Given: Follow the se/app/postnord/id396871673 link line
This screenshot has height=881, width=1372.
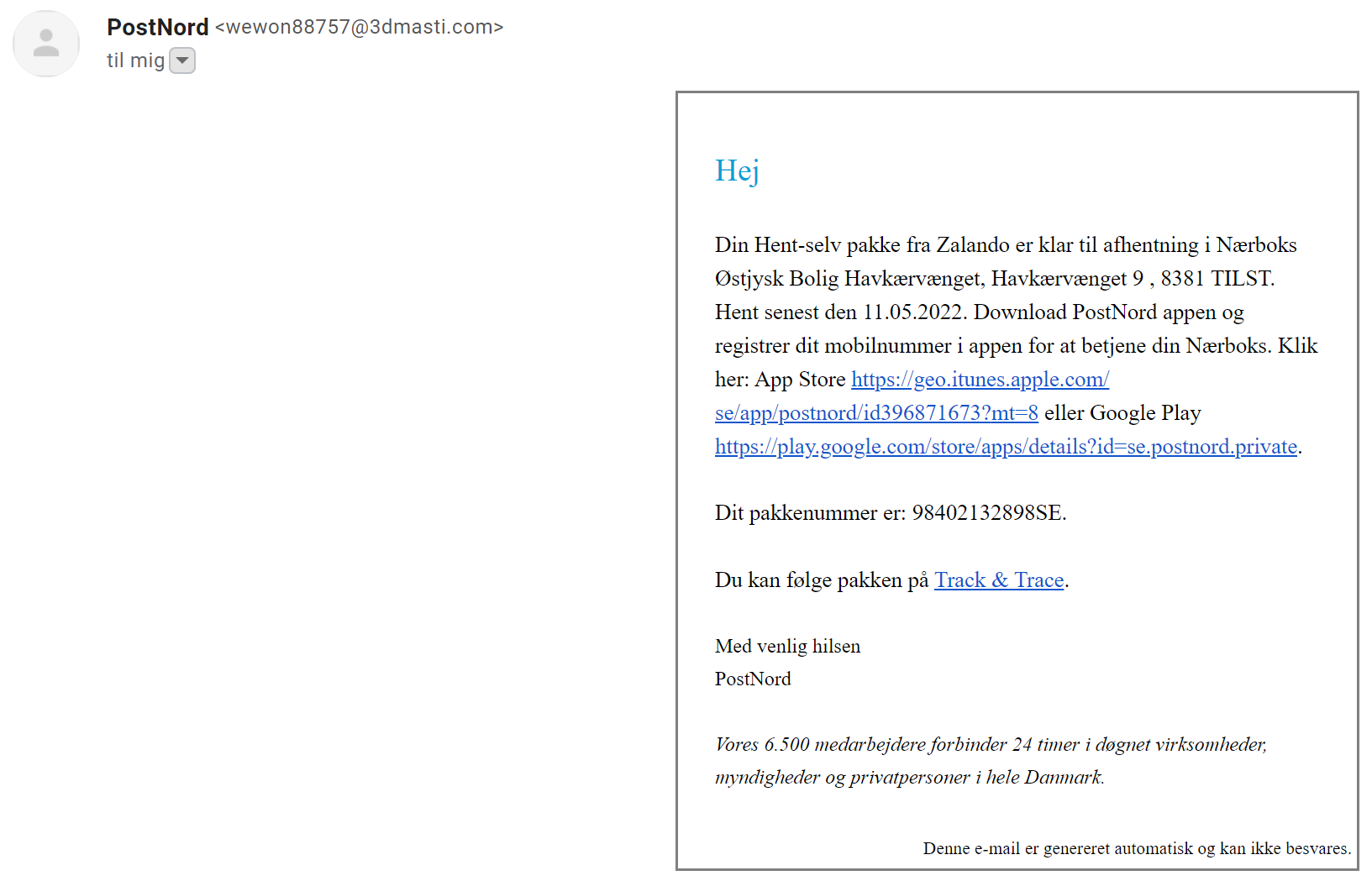Looking at the screenshot, I should pos(876,413).
